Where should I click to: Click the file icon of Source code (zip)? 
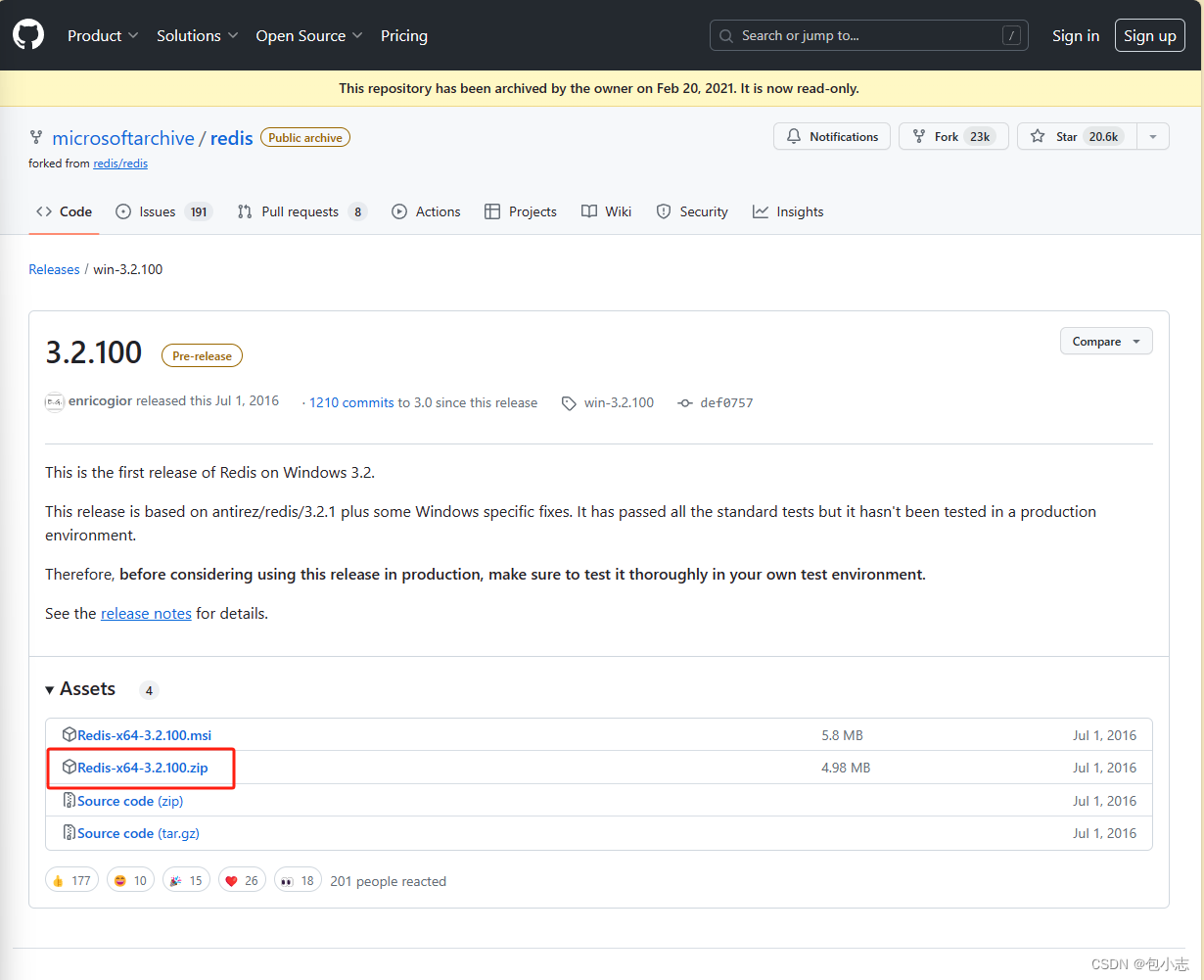[69, 800]
